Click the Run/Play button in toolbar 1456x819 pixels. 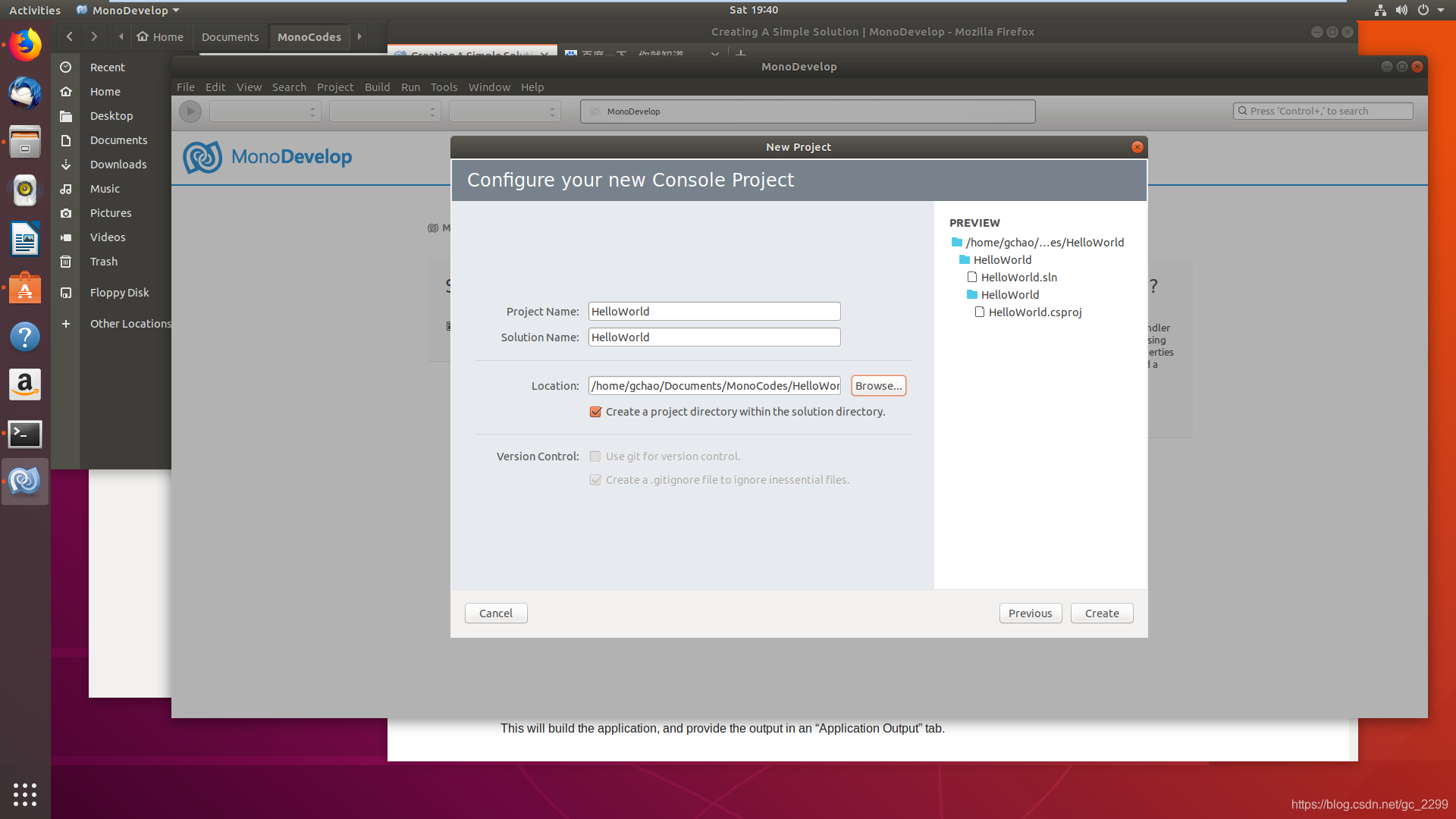coord(190,111)
